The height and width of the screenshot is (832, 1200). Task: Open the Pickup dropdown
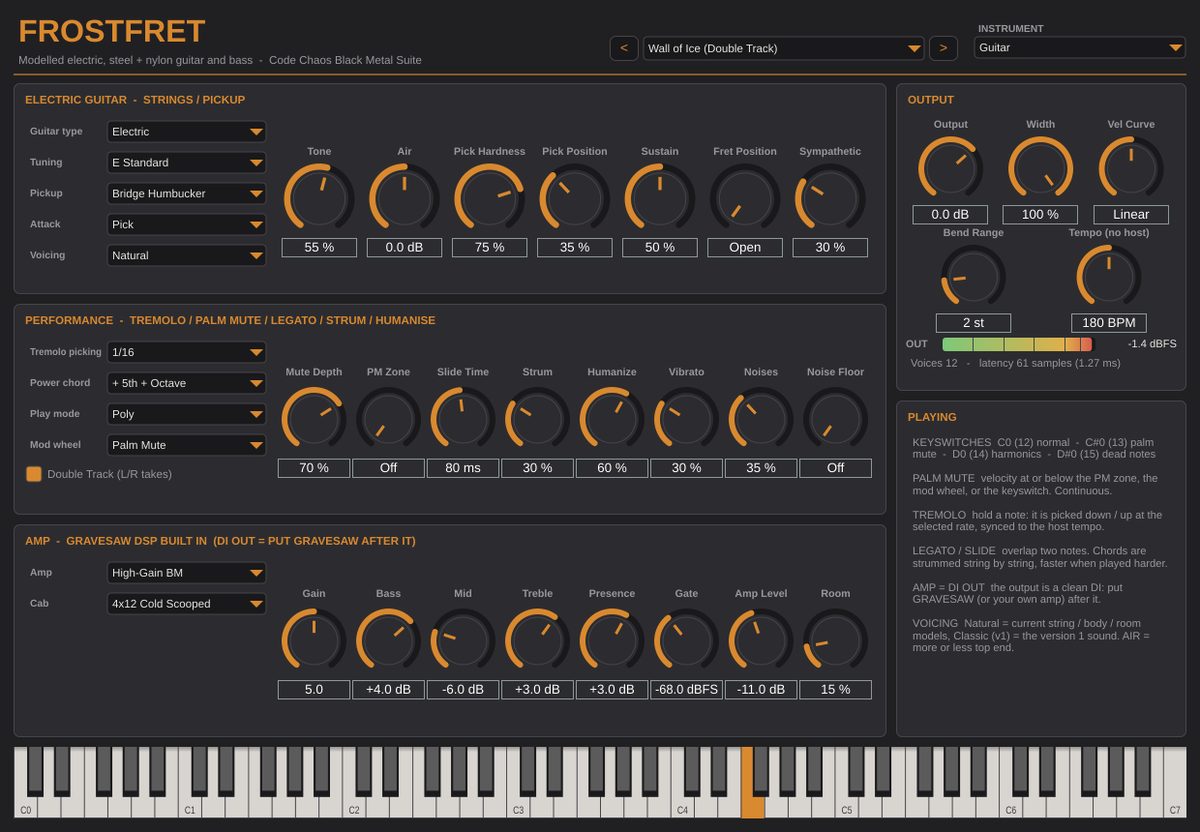187,193
